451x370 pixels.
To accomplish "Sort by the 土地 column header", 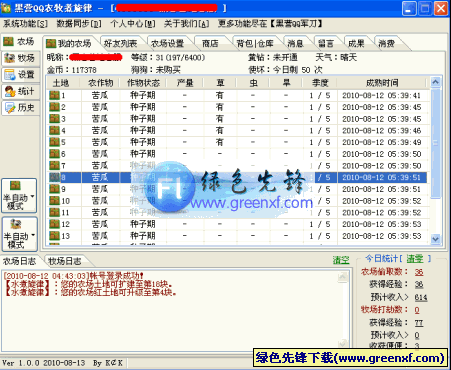I will [61, 83].
